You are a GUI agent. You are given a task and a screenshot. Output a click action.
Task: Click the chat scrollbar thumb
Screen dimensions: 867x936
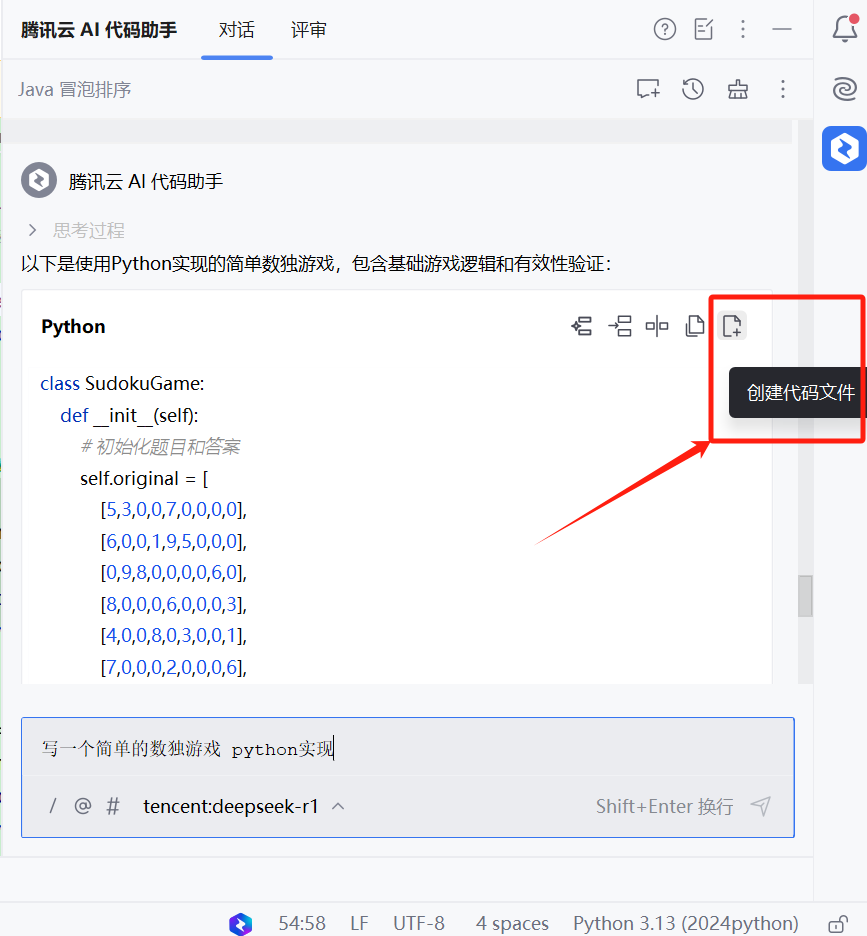pyautogui.click(x=805, y=596)
